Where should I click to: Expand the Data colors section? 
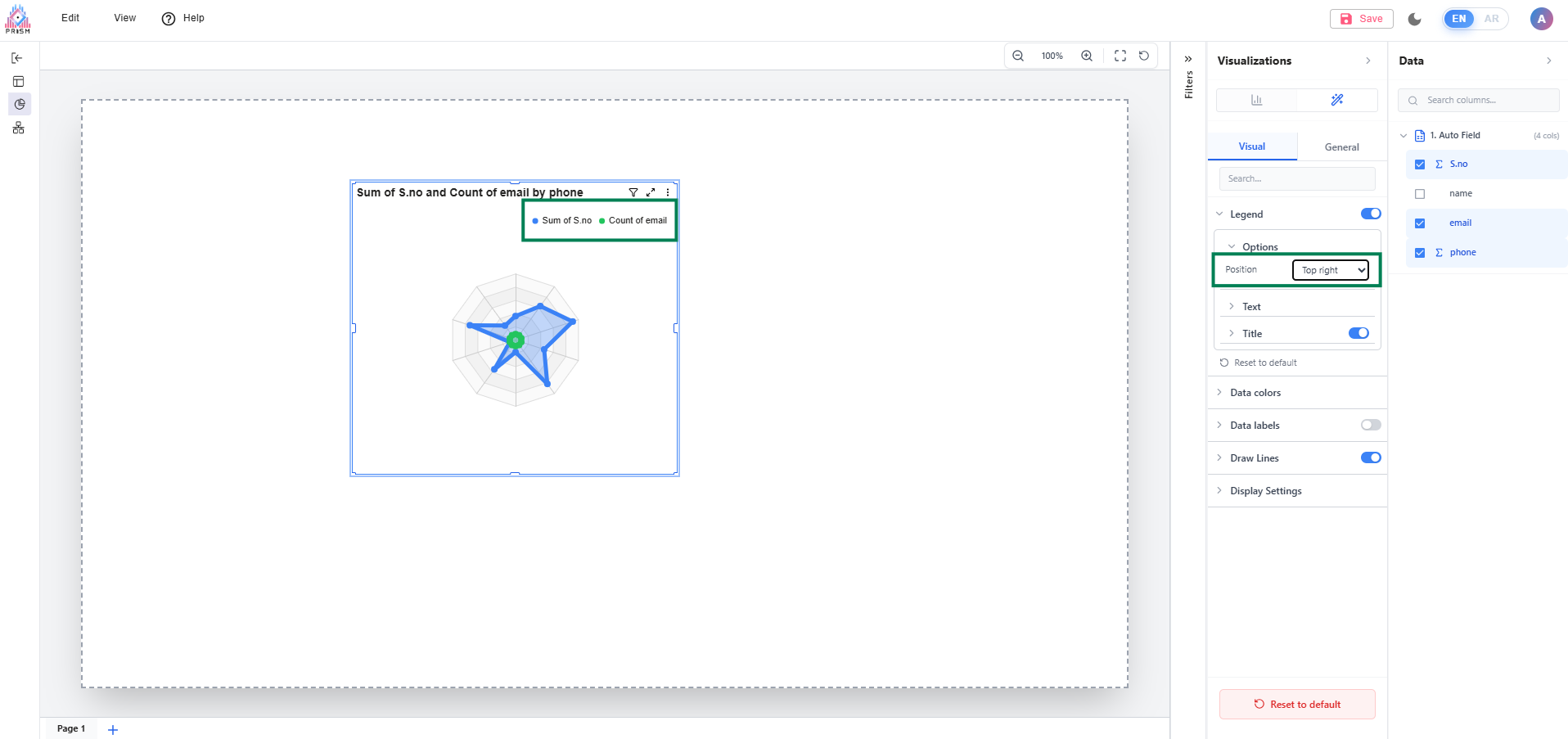click(x=1255, y=393)
